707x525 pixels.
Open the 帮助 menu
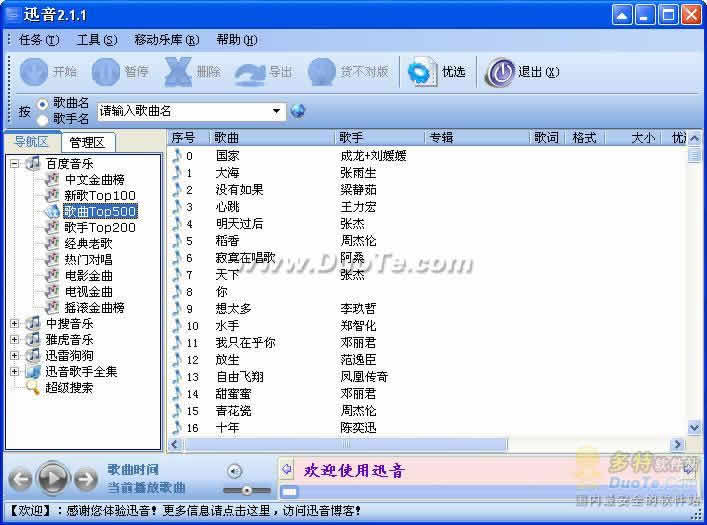237,40
